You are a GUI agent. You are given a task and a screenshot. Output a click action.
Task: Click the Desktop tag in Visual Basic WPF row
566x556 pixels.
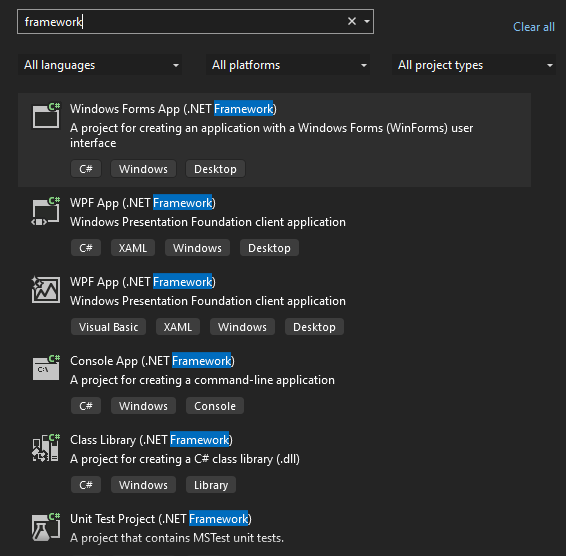click(x=314, y=327)
